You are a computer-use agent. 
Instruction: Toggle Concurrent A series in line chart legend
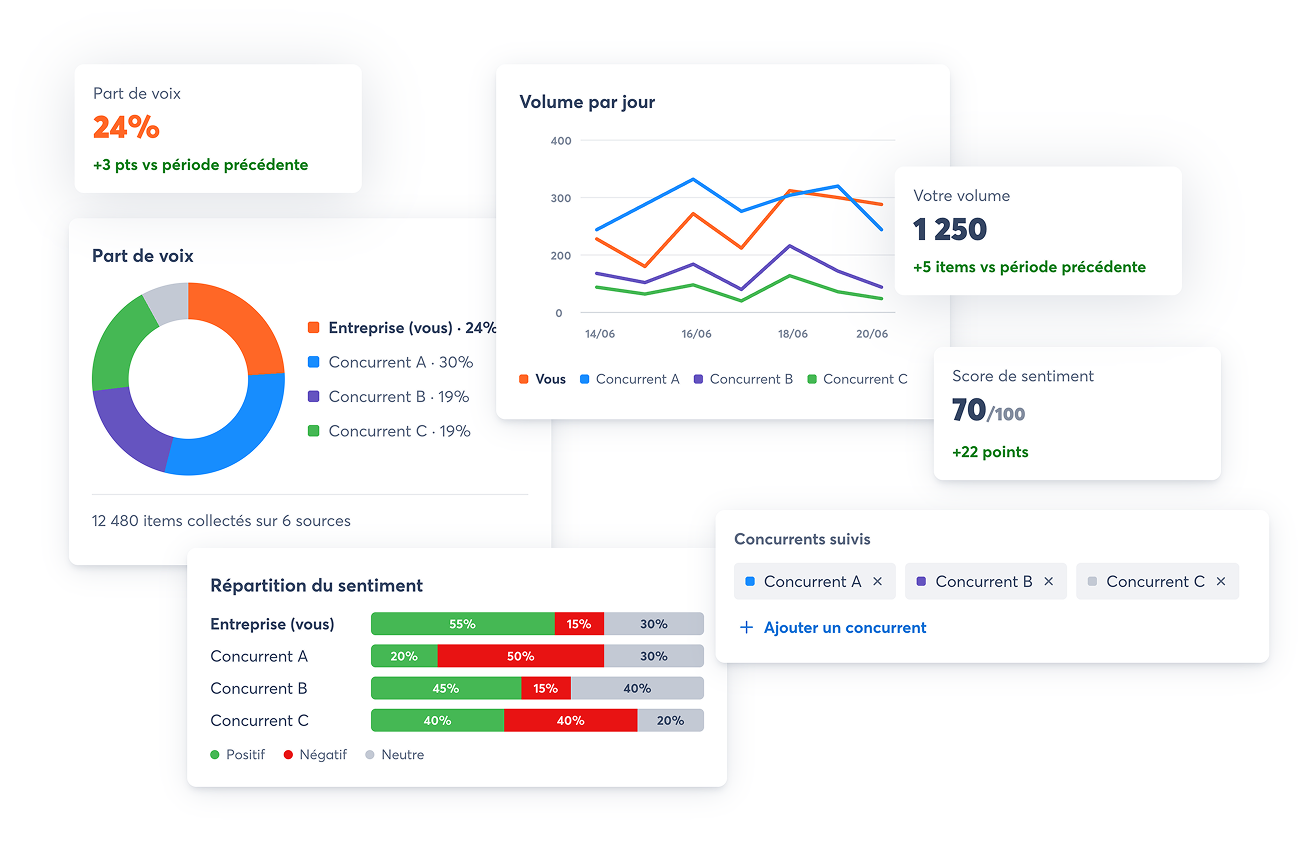pos(629,379)
